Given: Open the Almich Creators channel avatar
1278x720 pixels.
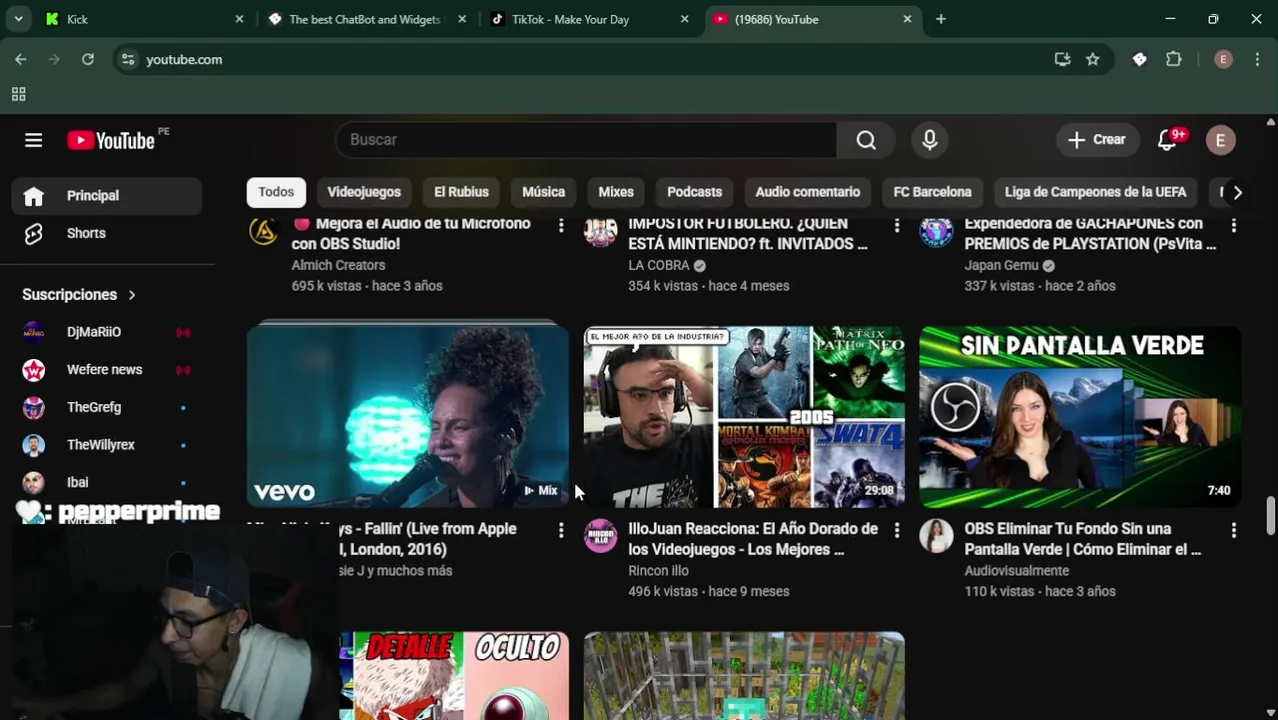Looking at the screenshot, I should (264, 231).
